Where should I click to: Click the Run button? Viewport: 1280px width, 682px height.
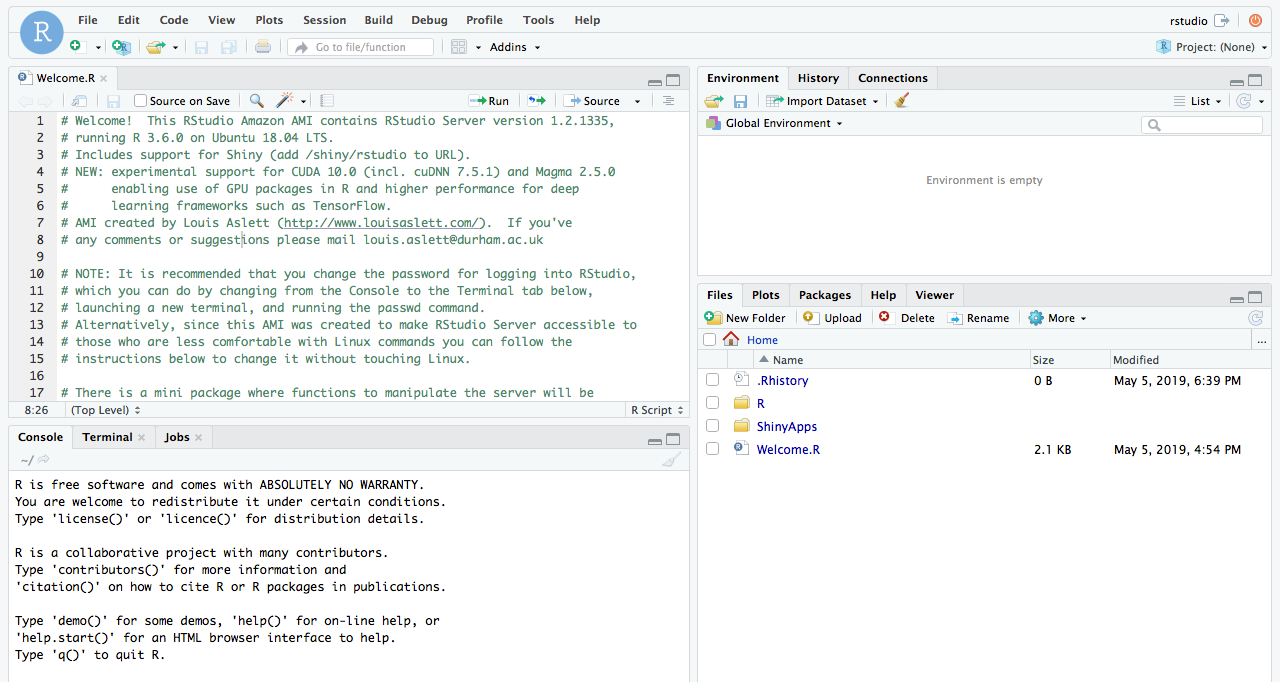pyautogui.click(x=489, y=101)
